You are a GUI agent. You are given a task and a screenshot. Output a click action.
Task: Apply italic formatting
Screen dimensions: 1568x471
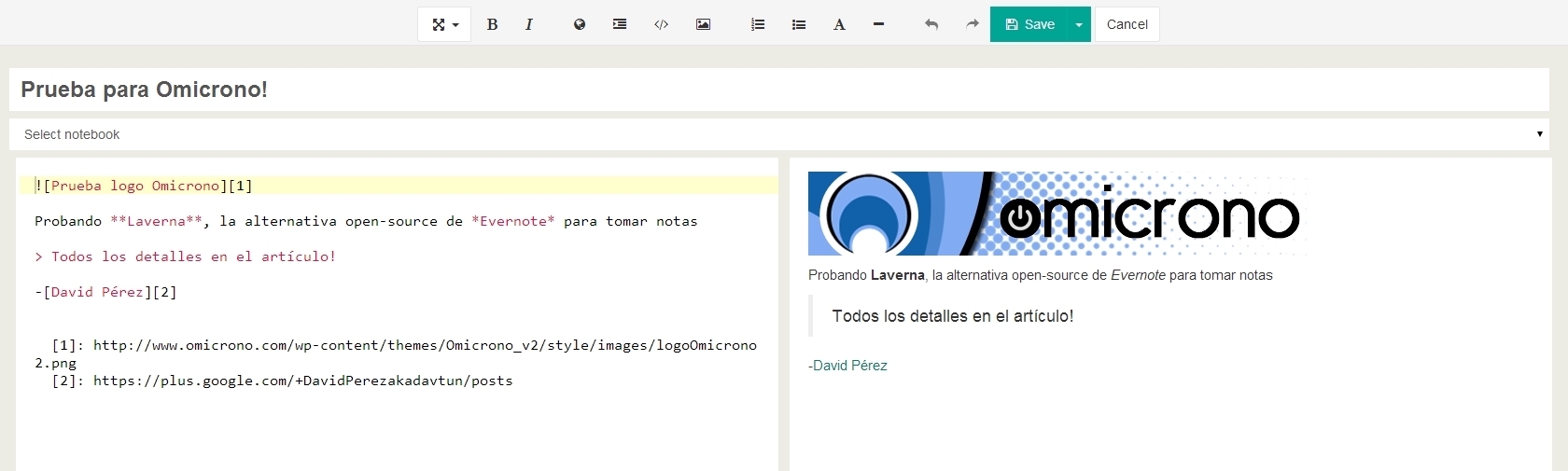pyautogui.click(x=529, y=24)
